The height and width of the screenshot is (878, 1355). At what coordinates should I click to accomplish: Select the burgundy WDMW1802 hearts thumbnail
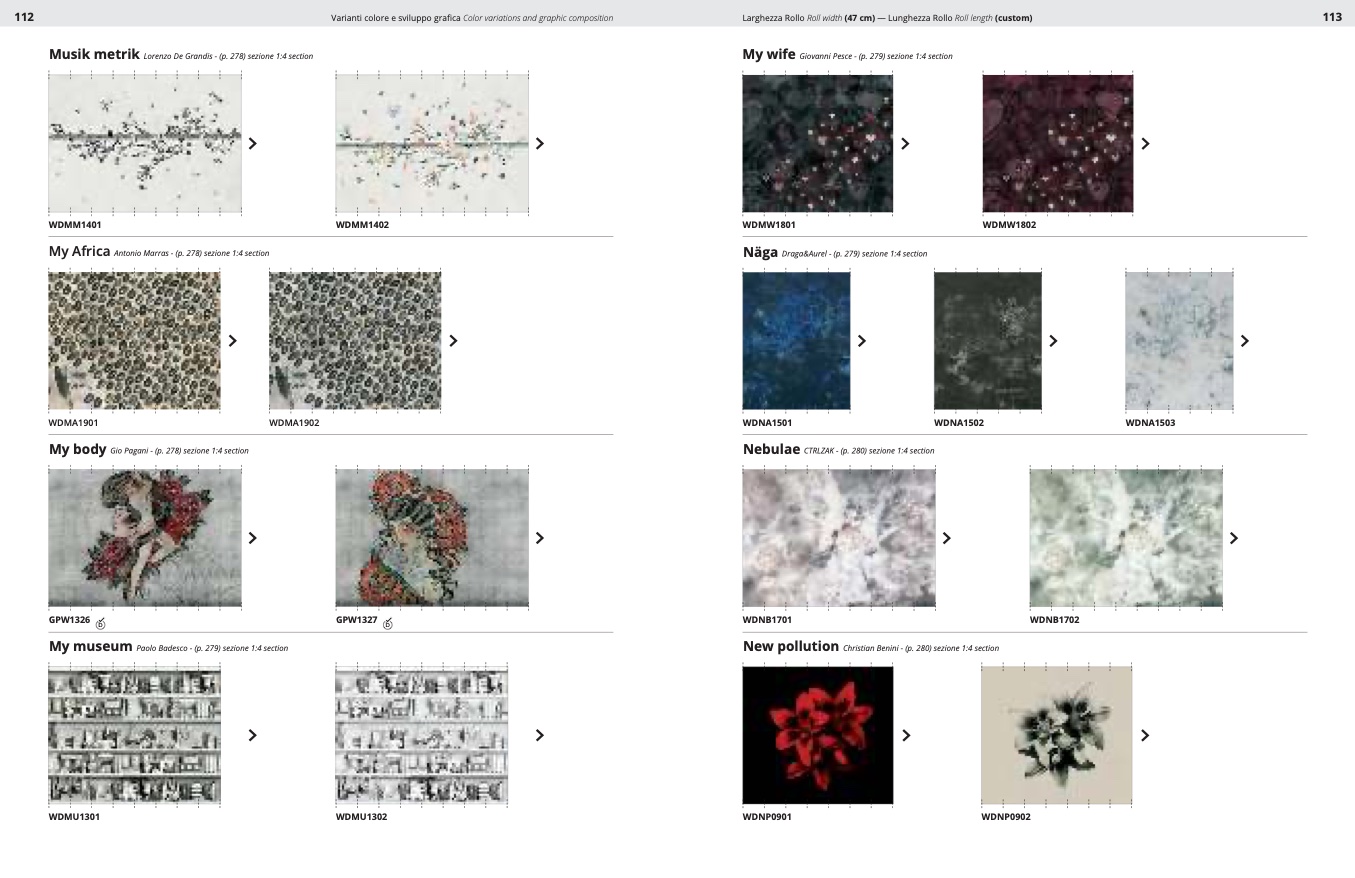1057,143
